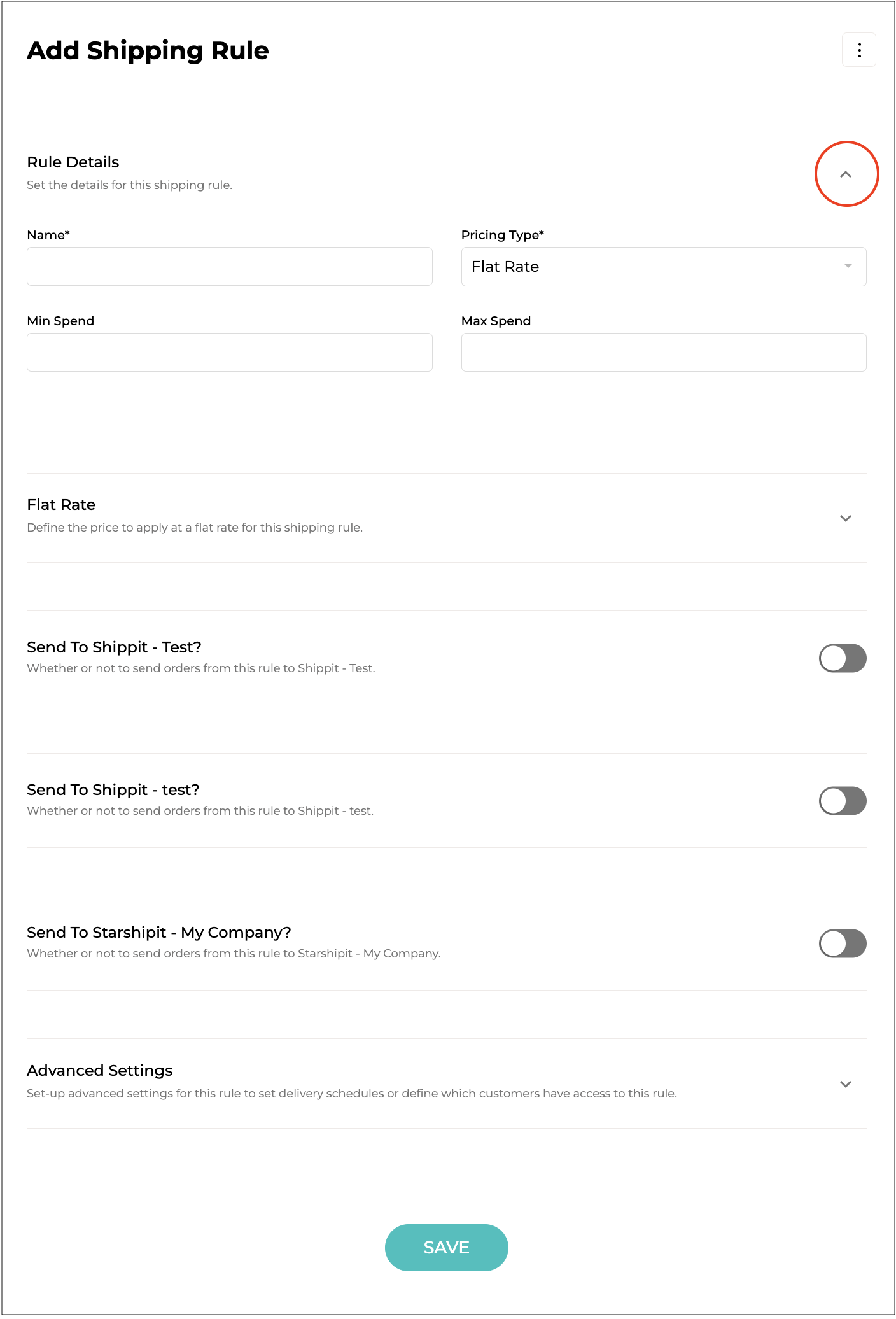Select the Max Spend text box
Viewport: 896px width, 1319px height.
[664, 353]
